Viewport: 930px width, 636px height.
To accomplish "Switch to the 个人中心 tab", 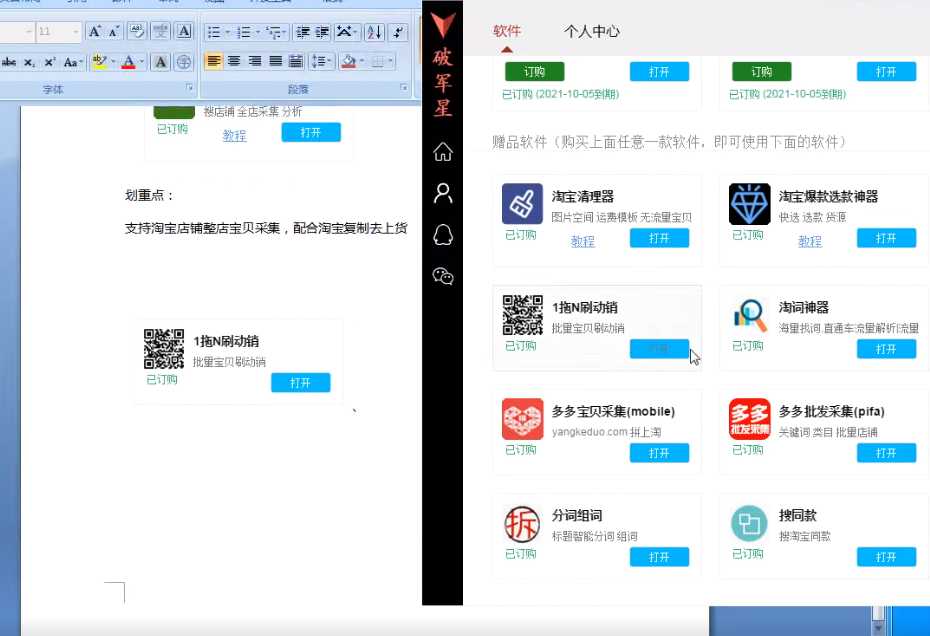I will (x=592, y=31).
